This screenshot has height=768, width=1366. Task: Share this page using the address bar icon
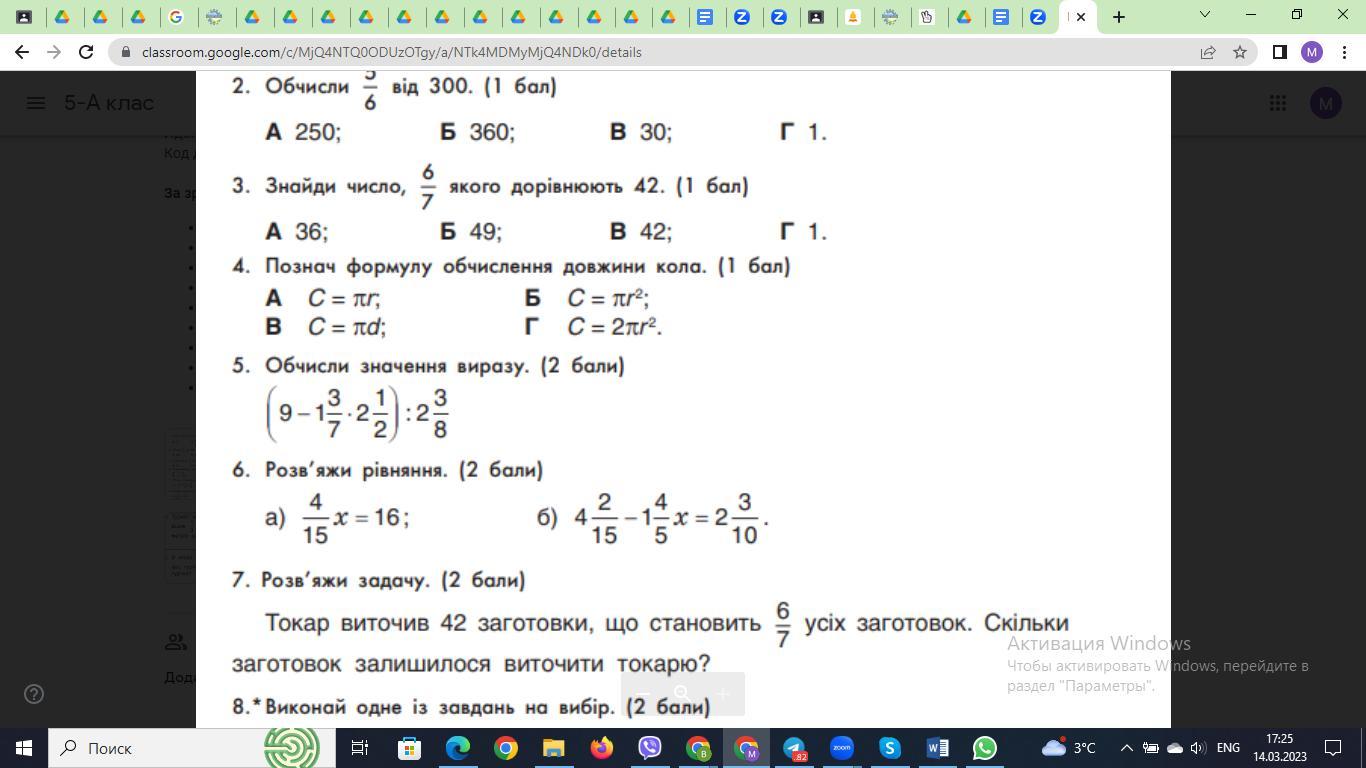click(x=1207, y=52)
